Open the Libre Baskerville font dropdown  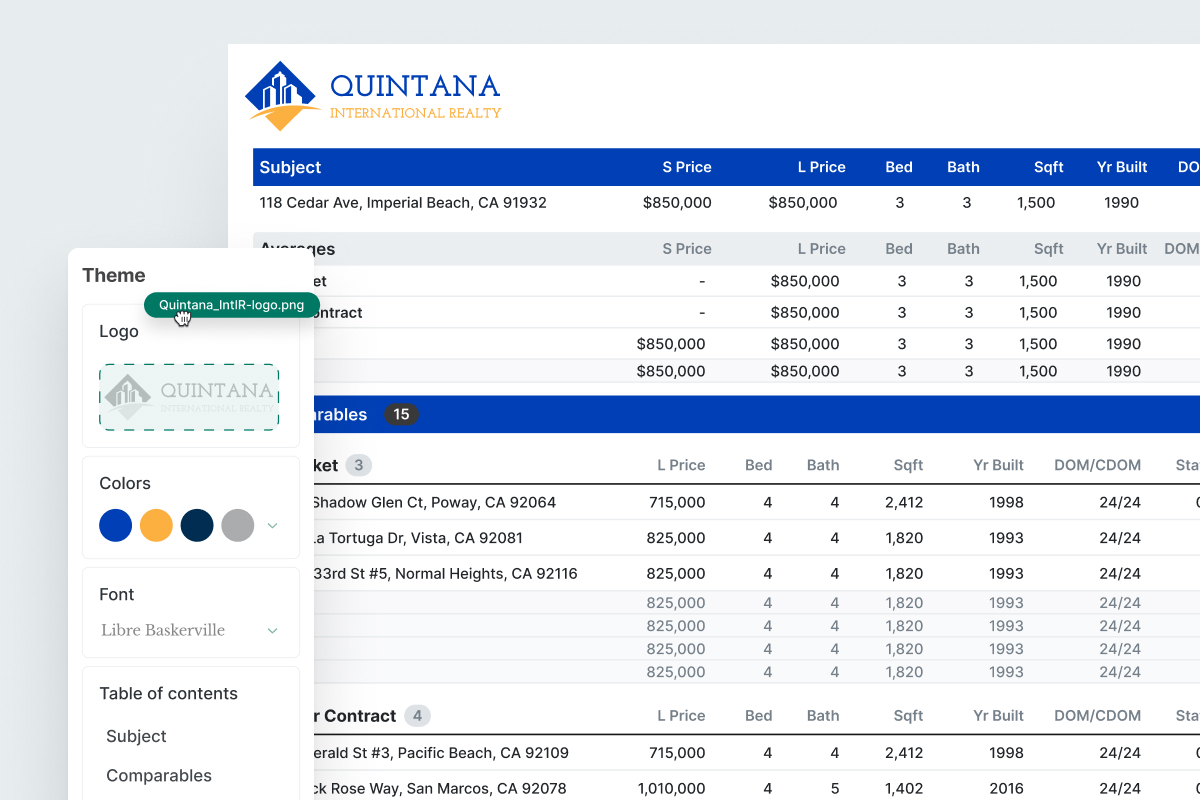click(189, 630)
